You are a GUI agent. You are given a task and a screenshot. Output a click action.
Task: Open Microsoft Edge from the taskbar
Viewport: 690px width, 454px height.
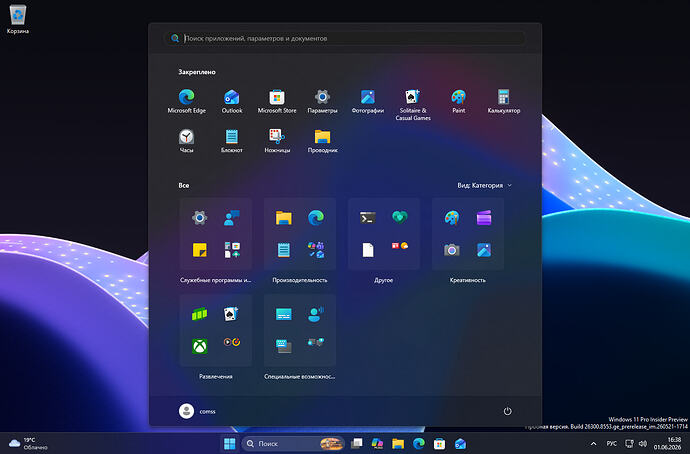418,443
